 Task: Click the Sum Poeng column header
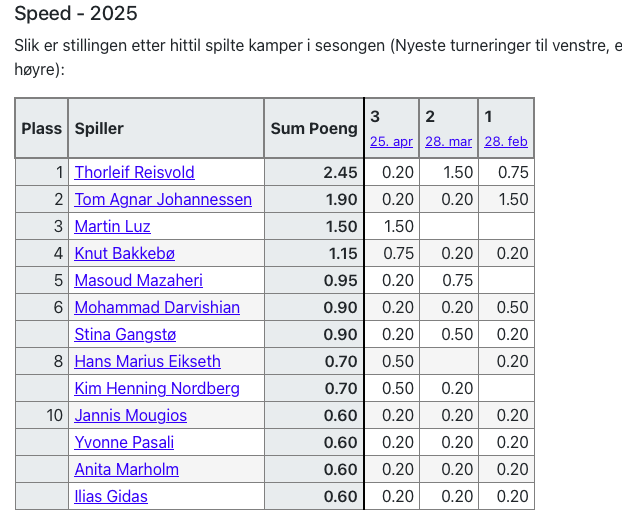[x=313, y=128]
